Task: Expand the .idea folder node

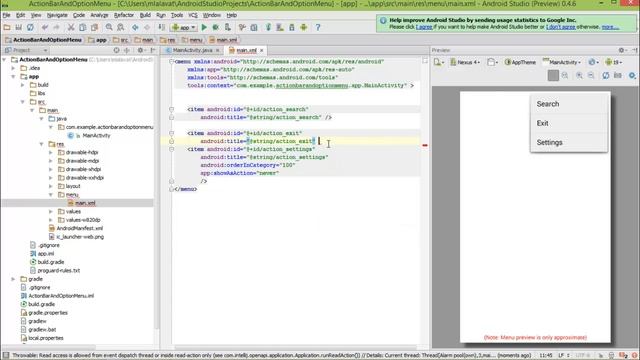Action: tap(13, 68)
